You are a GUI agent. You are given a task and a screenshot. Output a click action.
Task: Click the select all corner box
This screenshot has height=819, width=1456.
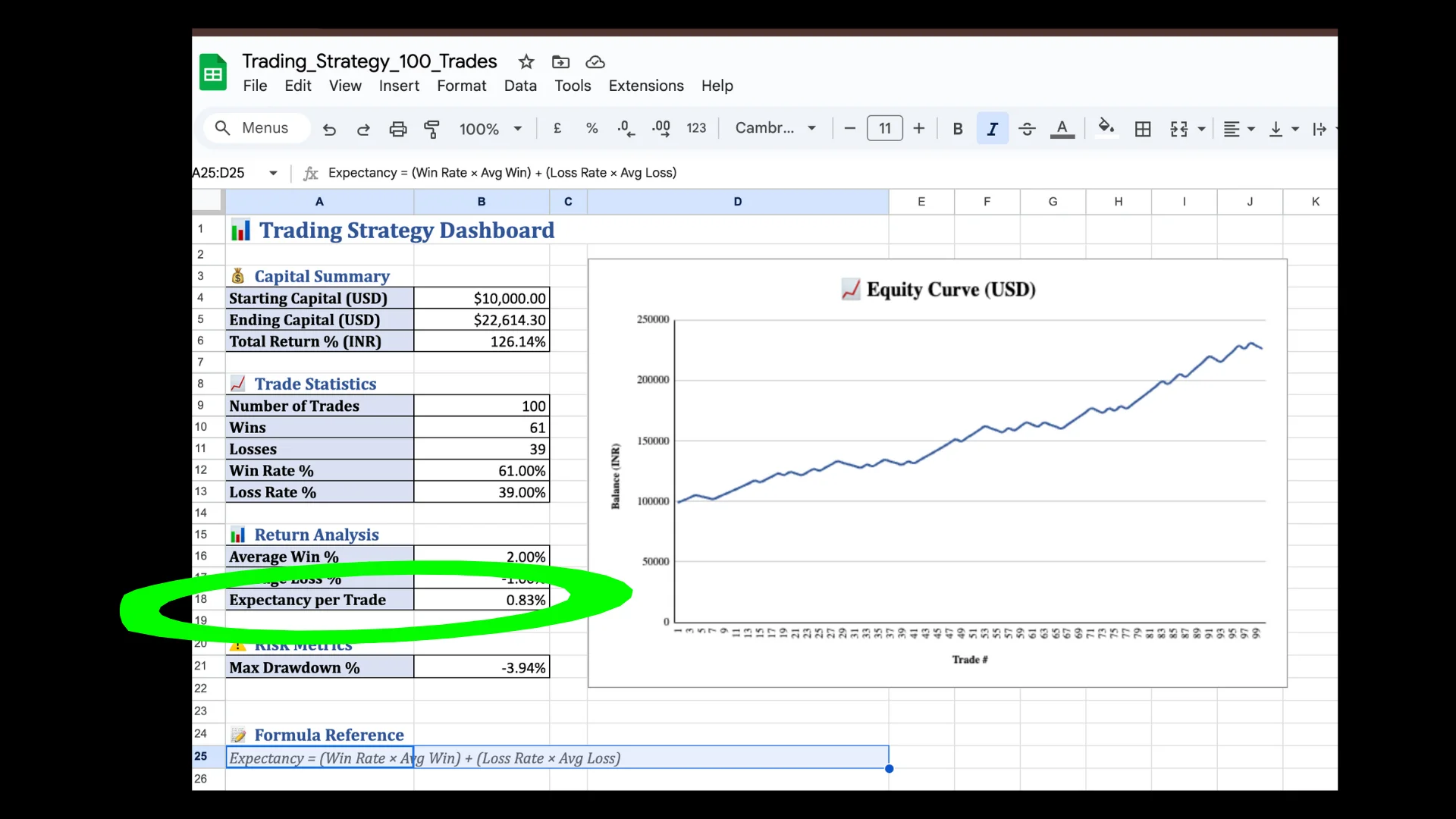point(208,201)
